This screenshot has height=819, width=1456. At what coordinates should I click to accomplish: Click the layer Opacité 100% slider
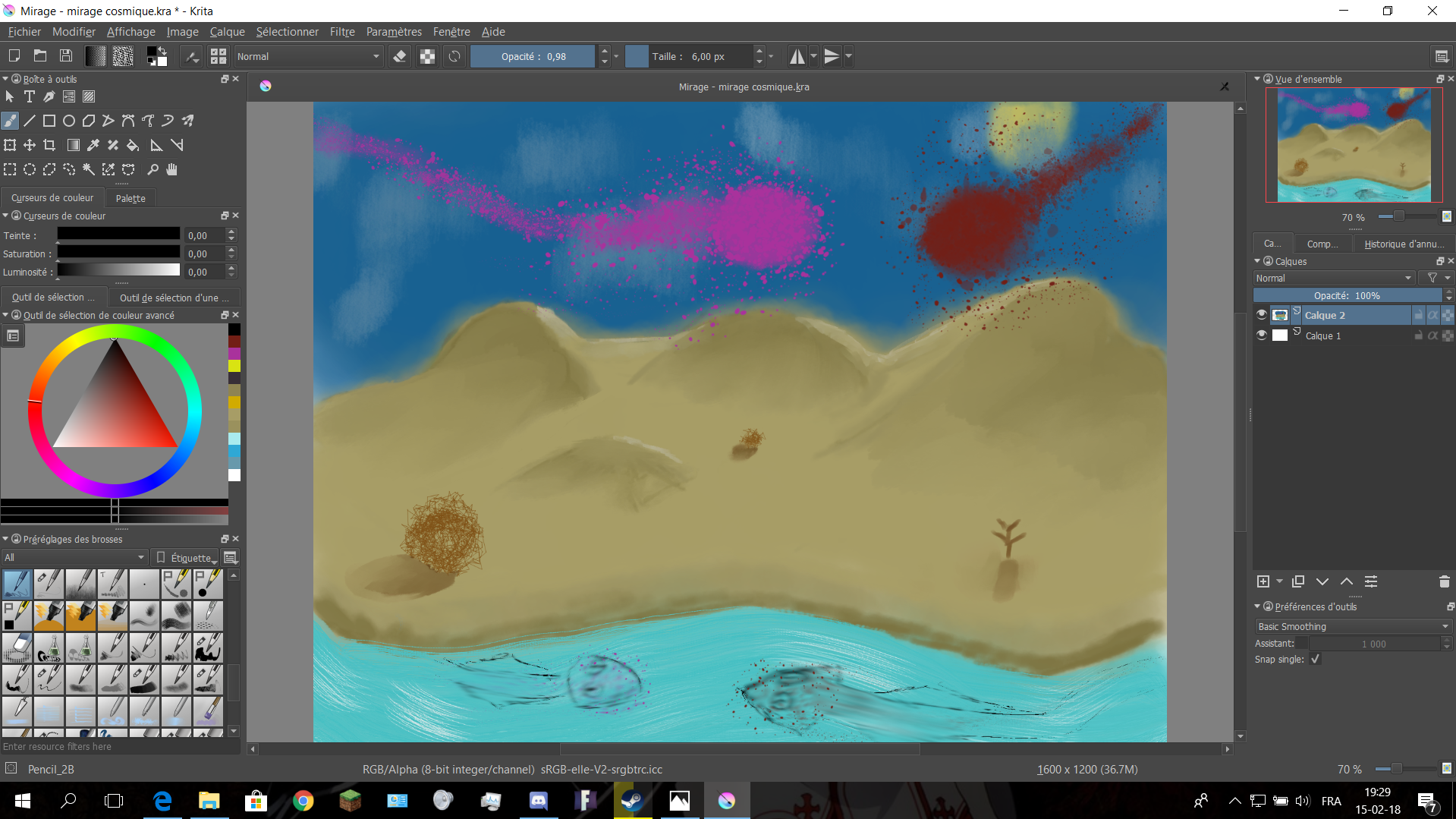[x=1347, y=295]
